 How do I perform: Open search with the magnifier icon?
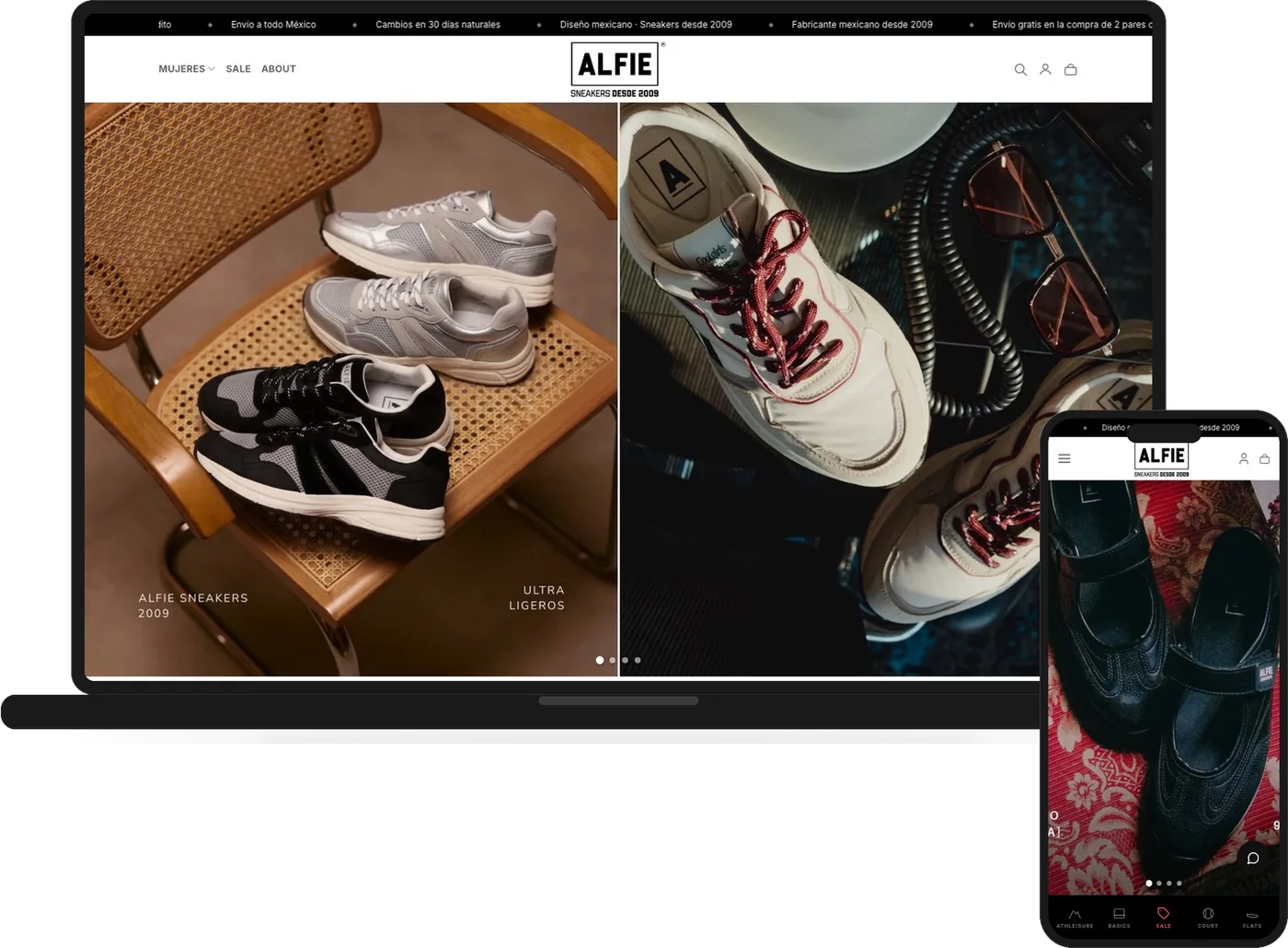tap(1020, 70)
